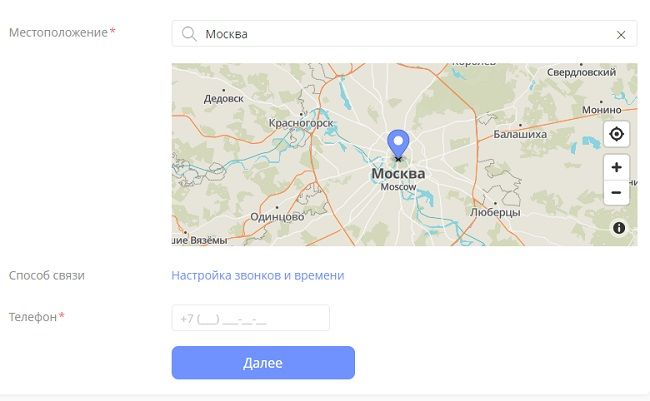Screen dimensions: 650x401
Task: Zoom out the map with minus
Action: pyautogui.click(x=616, y=192)
